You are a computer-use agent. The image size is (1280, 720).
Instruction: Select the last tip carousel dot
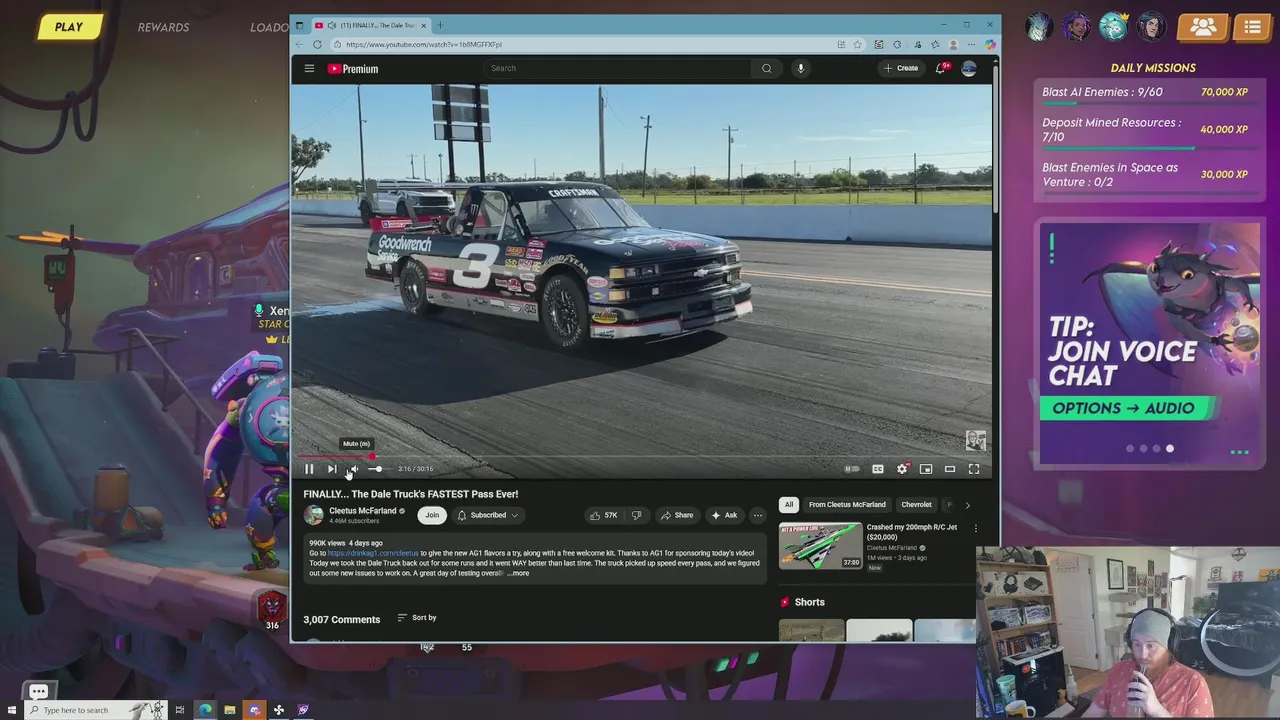click(x=1170, y=449)
